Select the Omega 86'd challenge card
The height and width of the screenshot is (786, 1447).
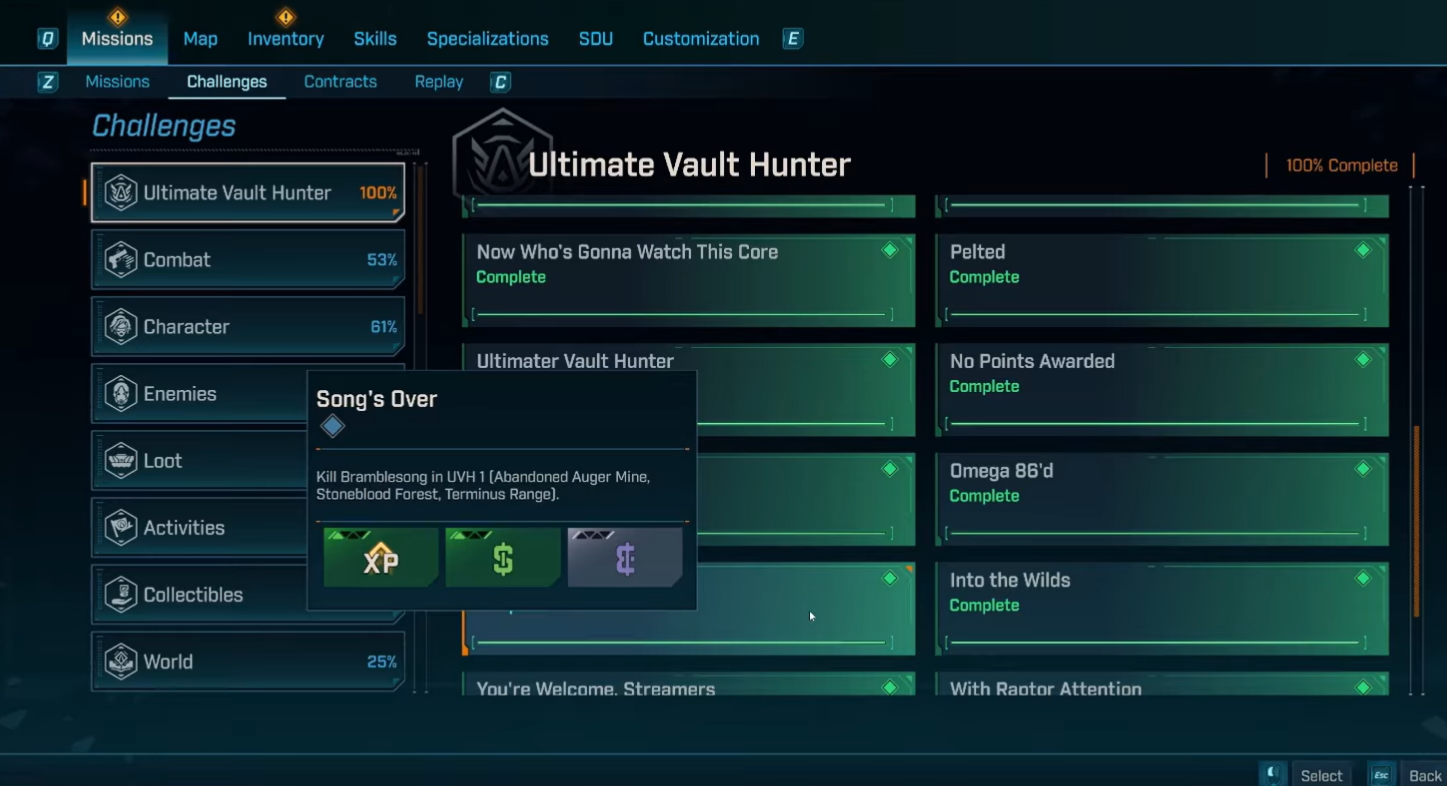pyautogui.click(x=1161, y=499)
